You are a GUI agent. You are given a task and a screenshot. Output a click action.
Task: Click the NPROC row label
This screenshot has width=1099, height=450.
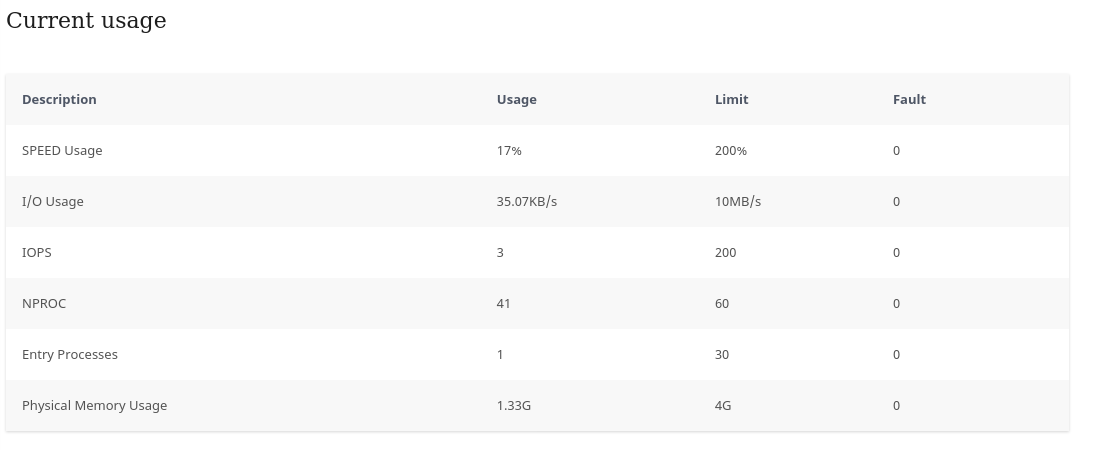pos(44,304)
